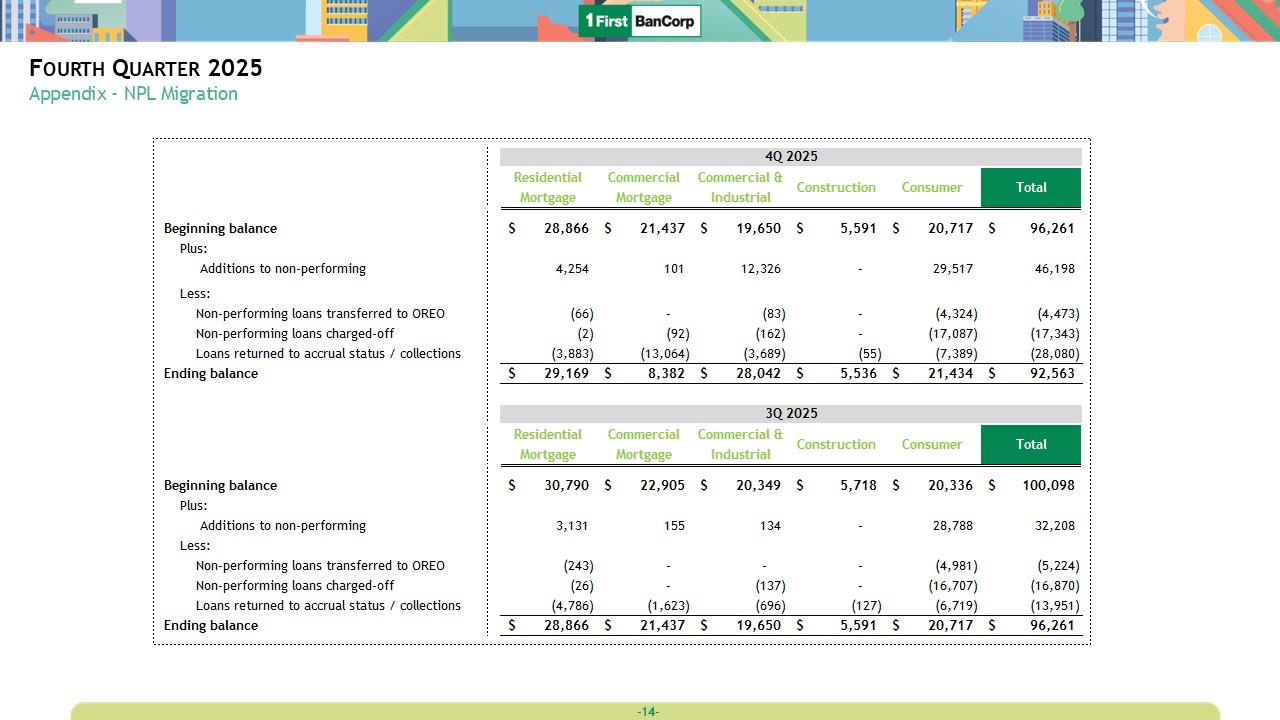The image size is (1280, 720).
Task: Select Residential Mortgage column header in 4Q table
Action: pyautogui.click(x=547, y=188)
